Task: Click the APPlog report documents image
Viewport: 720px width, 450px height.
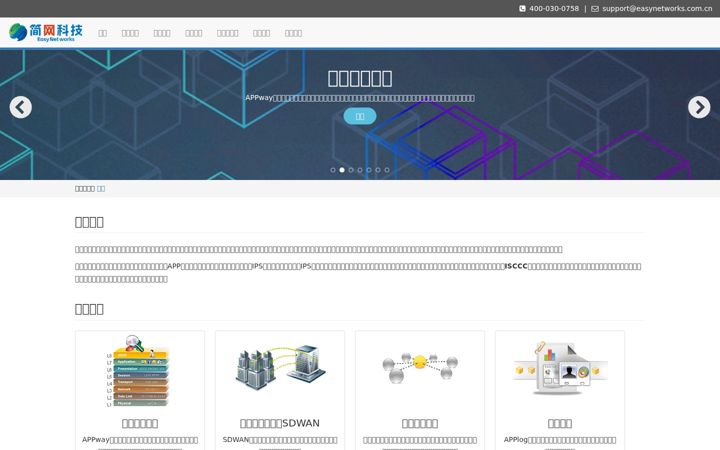Action: click(x=560, y=368)
